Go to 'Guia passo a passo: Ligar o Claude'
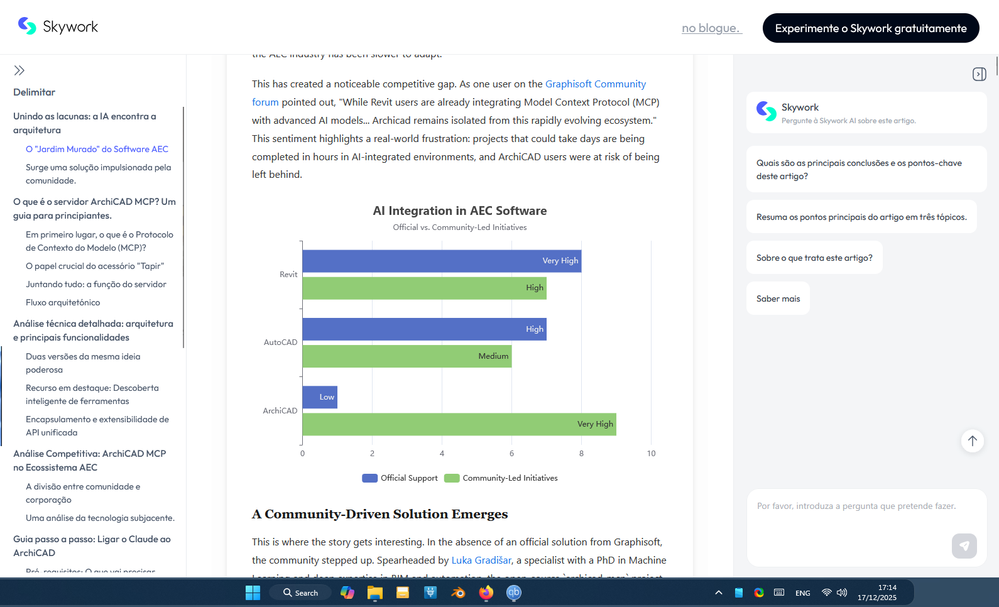This screenshot has width=999, height=607. click(x=92, y=546)
